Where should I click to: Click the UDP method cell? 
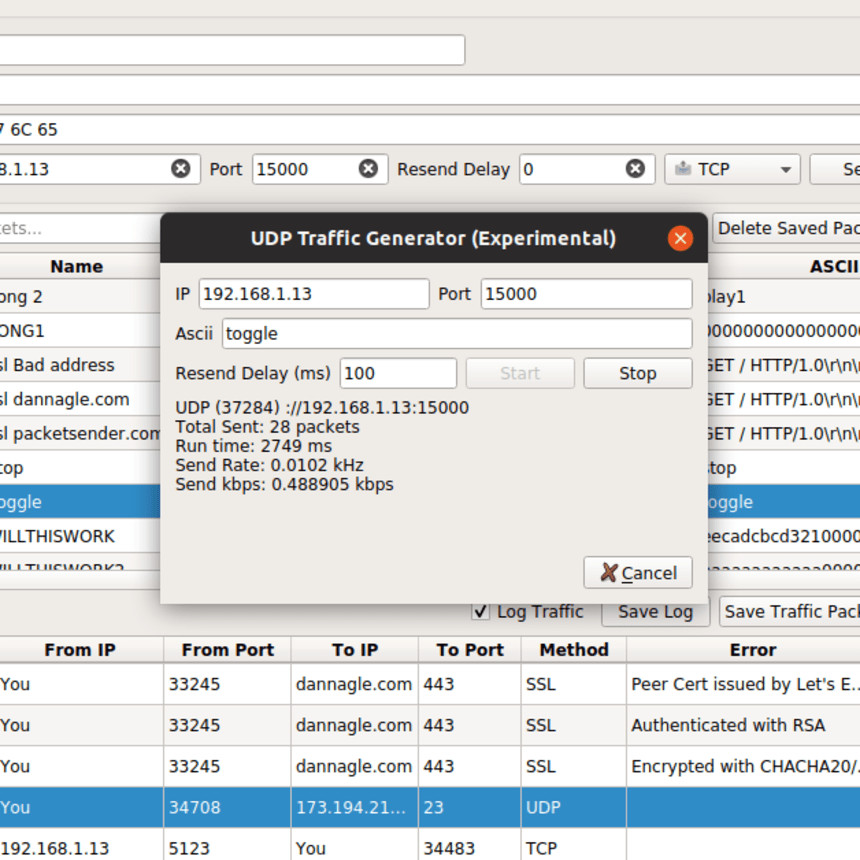click(574, 807)
